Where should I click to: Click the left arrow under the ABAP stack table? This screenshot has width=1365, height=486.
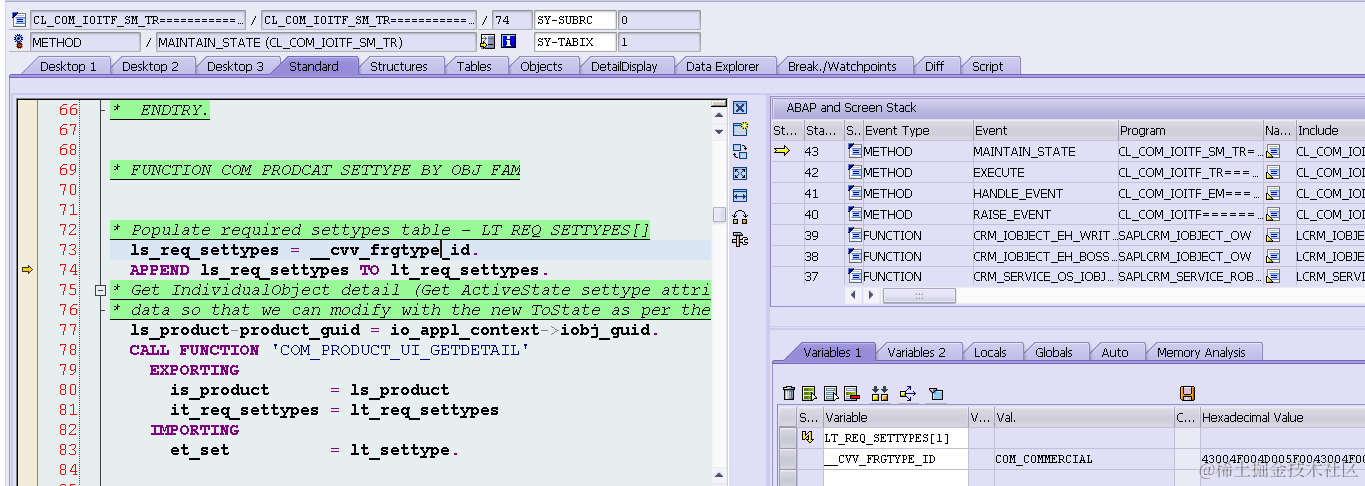pos(853,296)
